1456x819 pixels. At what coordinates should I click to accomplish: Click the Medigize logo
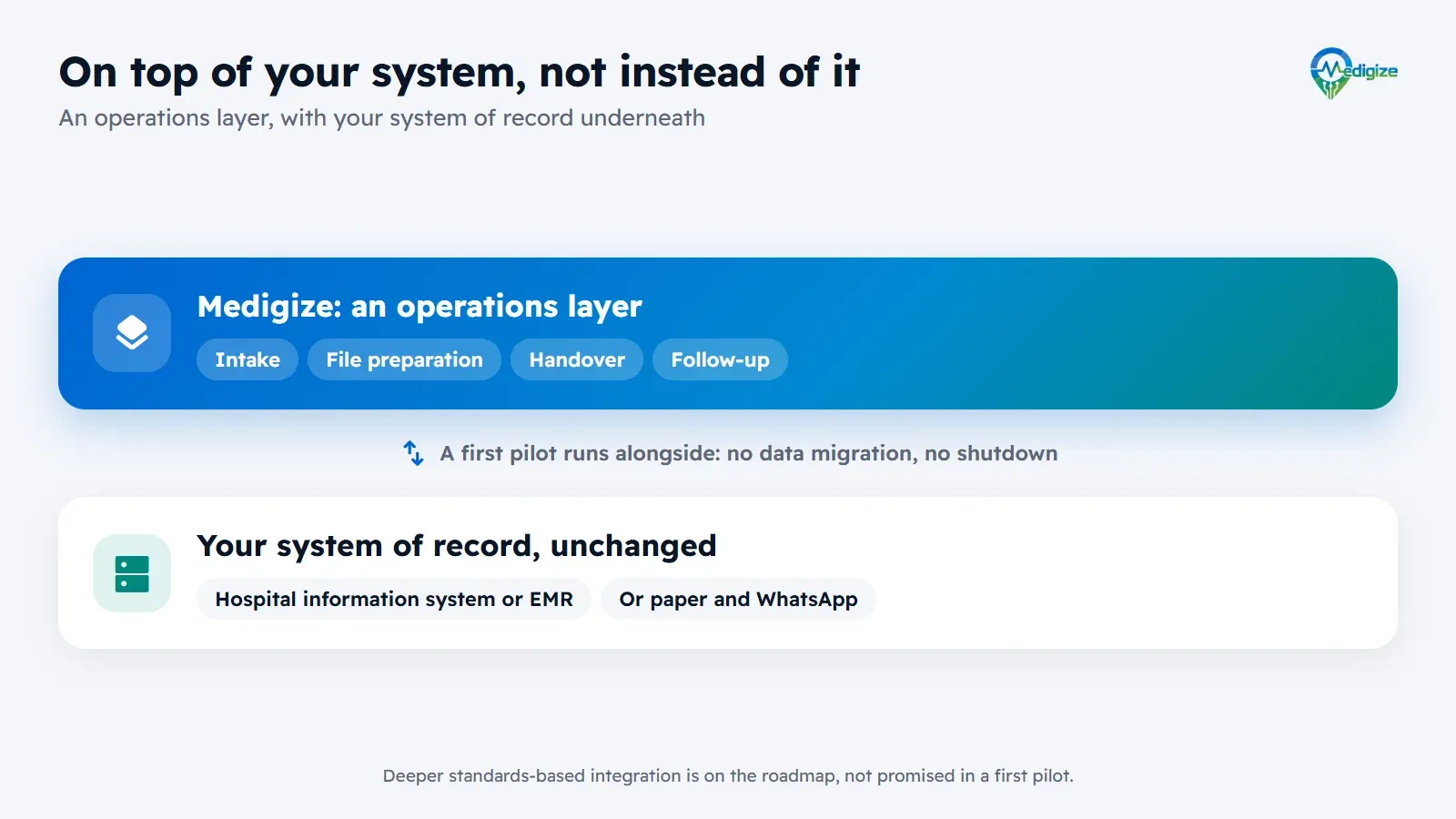pyautogui.click(x=1353, y=73)
